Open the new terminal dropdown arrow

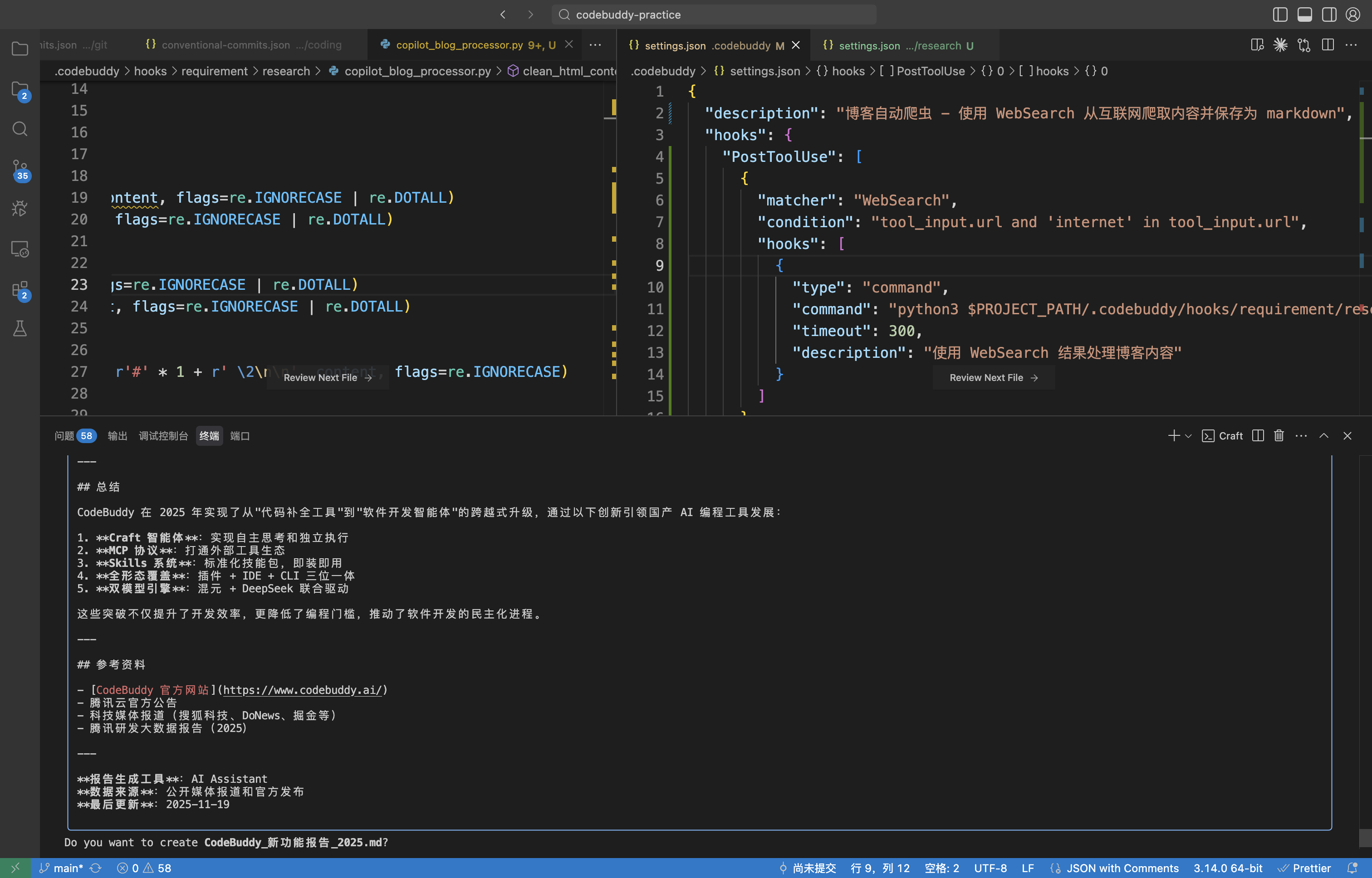[x=1188, y=436]
